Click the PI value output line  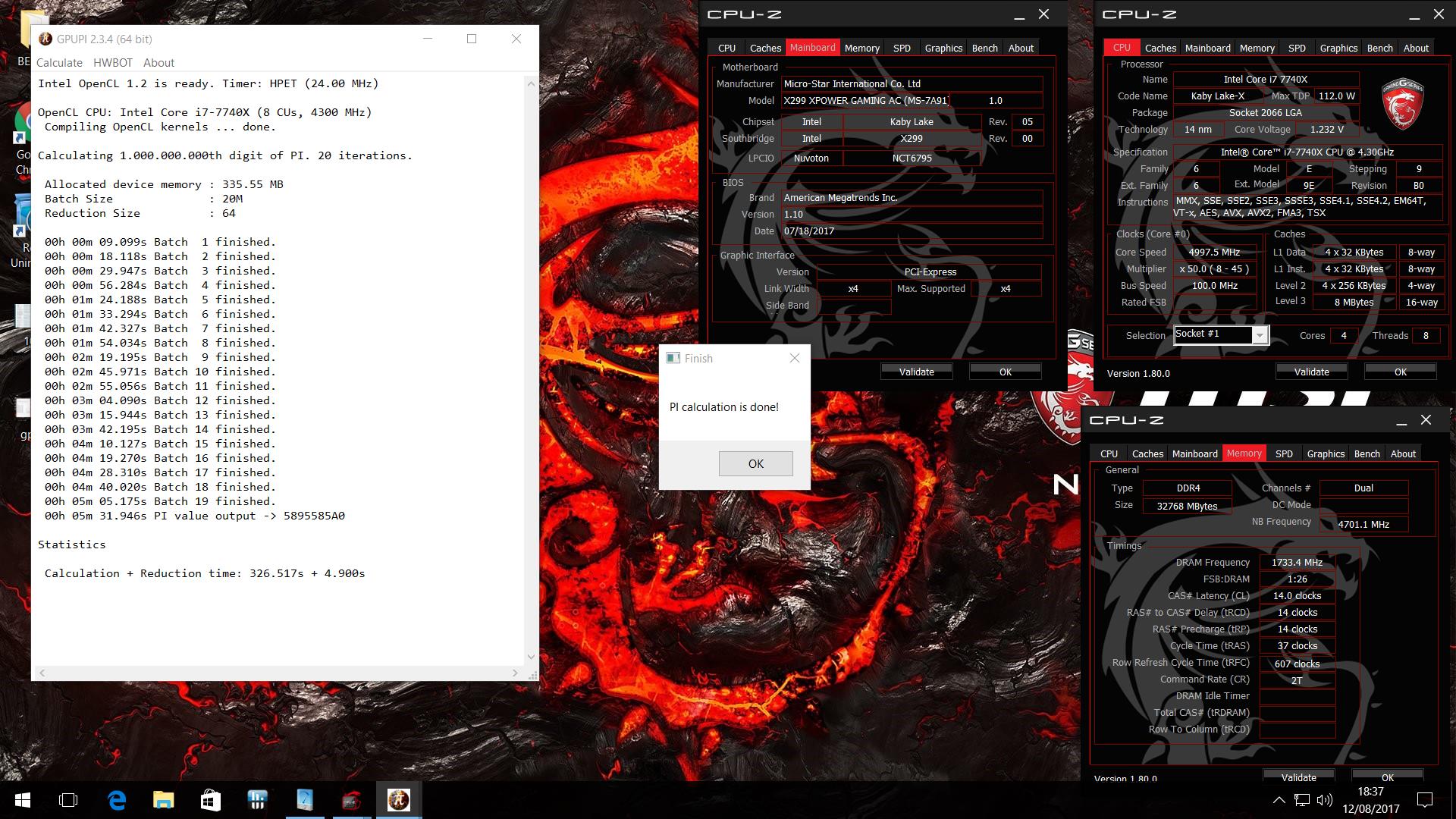[x=195, y=516]
